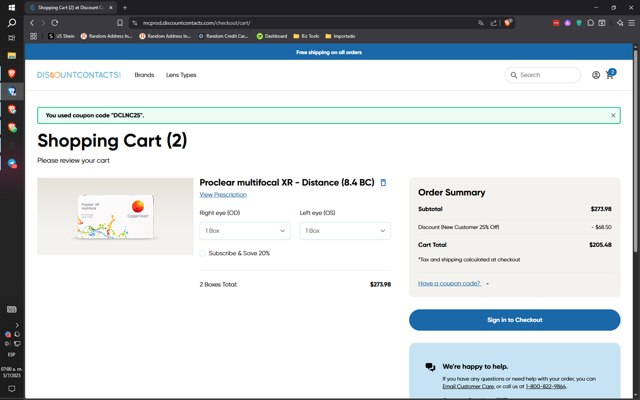This screenshot has width=640, height=400.
Task: Go forward in browser history
Action: click(x=43, y=23)
